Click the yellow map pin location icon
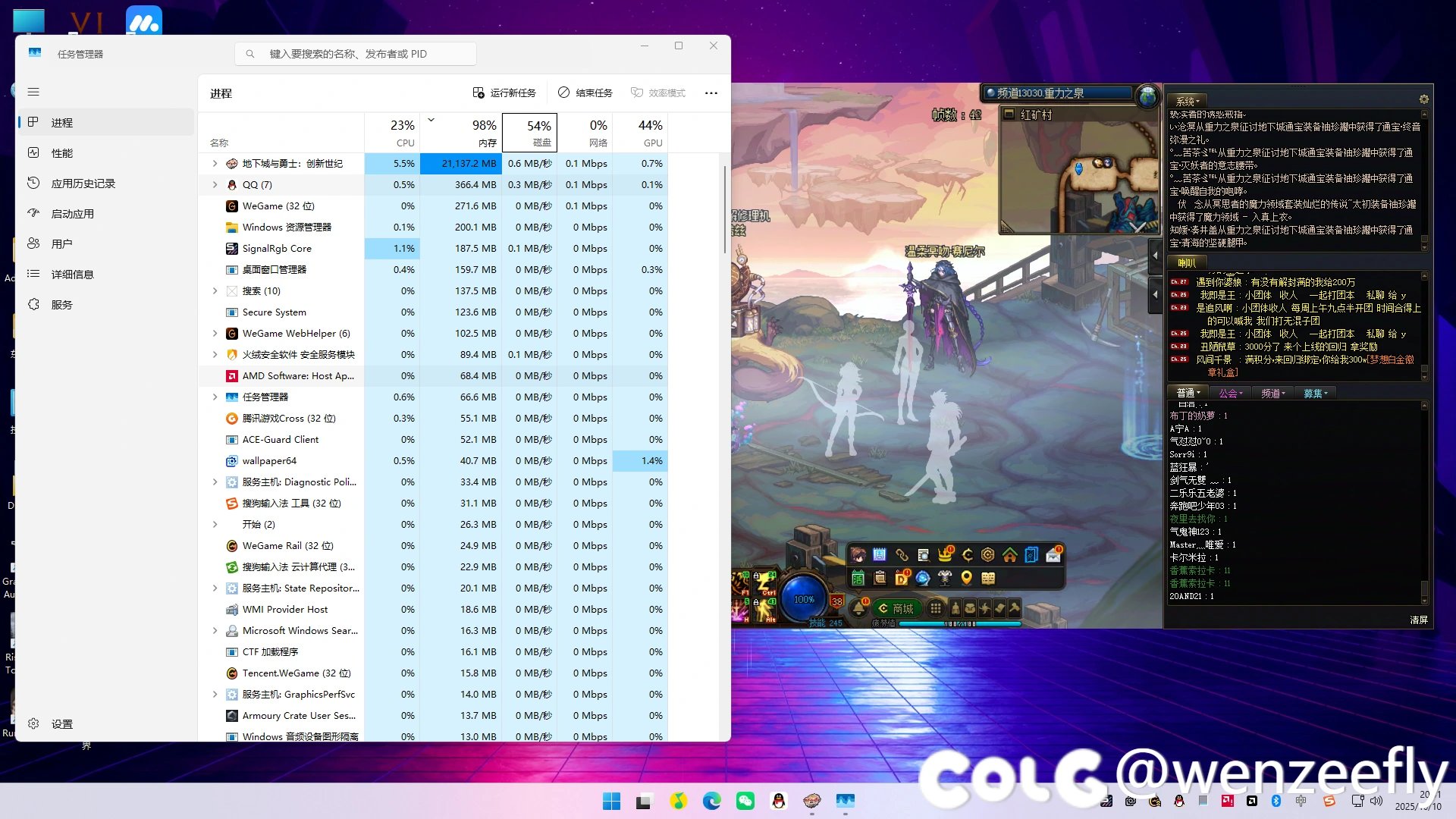Viewport: 1456px width, 819px height. (x=966, y=578)
